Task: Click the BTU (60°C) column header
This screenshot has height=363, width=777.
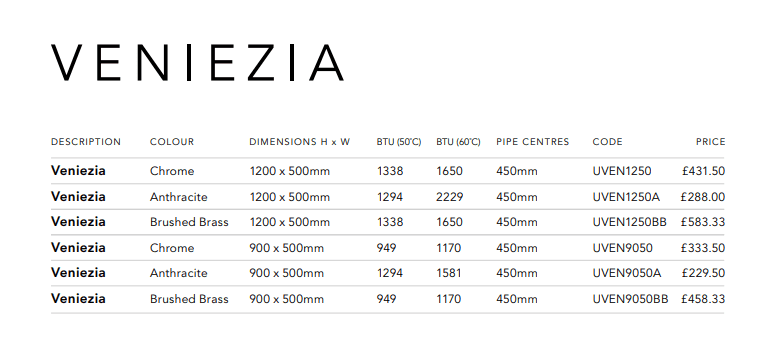Action: click(x=458, y=142)
